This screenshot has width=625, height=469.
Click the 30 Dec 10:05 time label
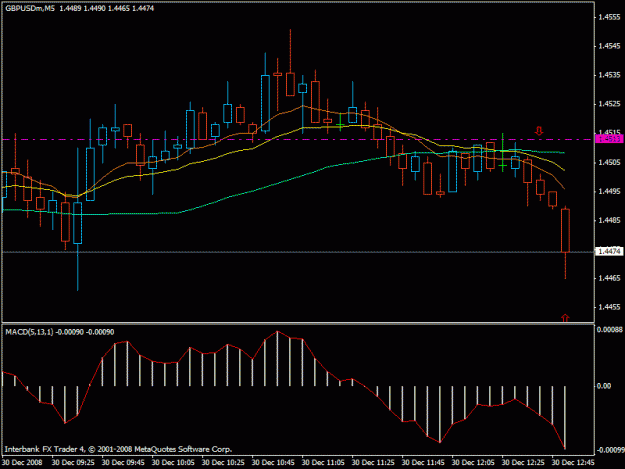click(173, 463)
